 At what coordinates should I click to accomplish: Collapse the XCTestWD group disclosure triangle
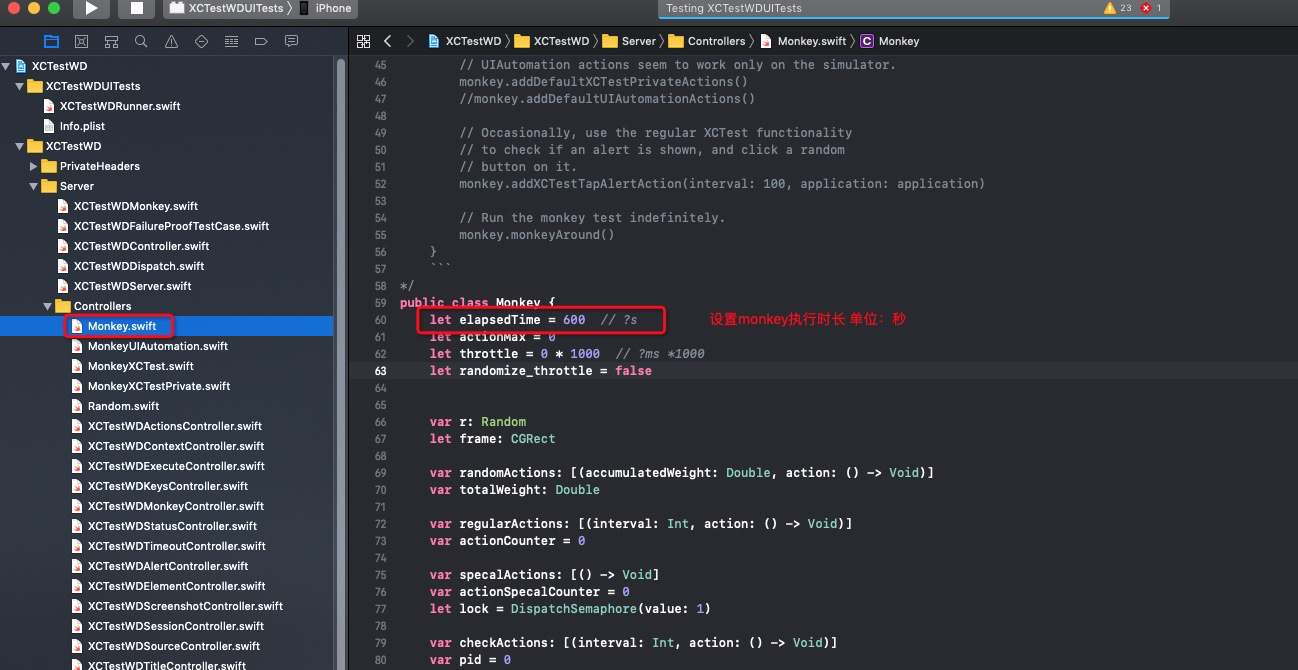[20, 146]
